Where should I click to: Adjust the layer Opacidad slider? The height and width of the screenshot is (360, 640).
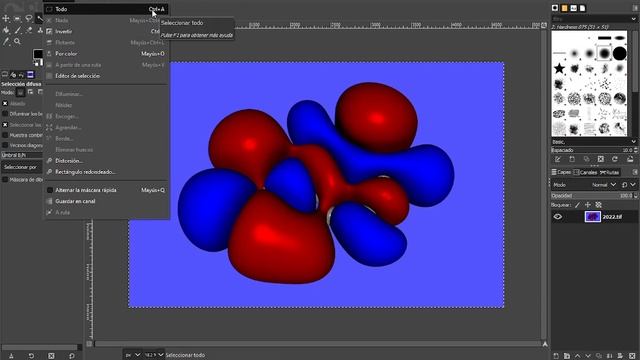pyautogui.click(x=592, y=196)
